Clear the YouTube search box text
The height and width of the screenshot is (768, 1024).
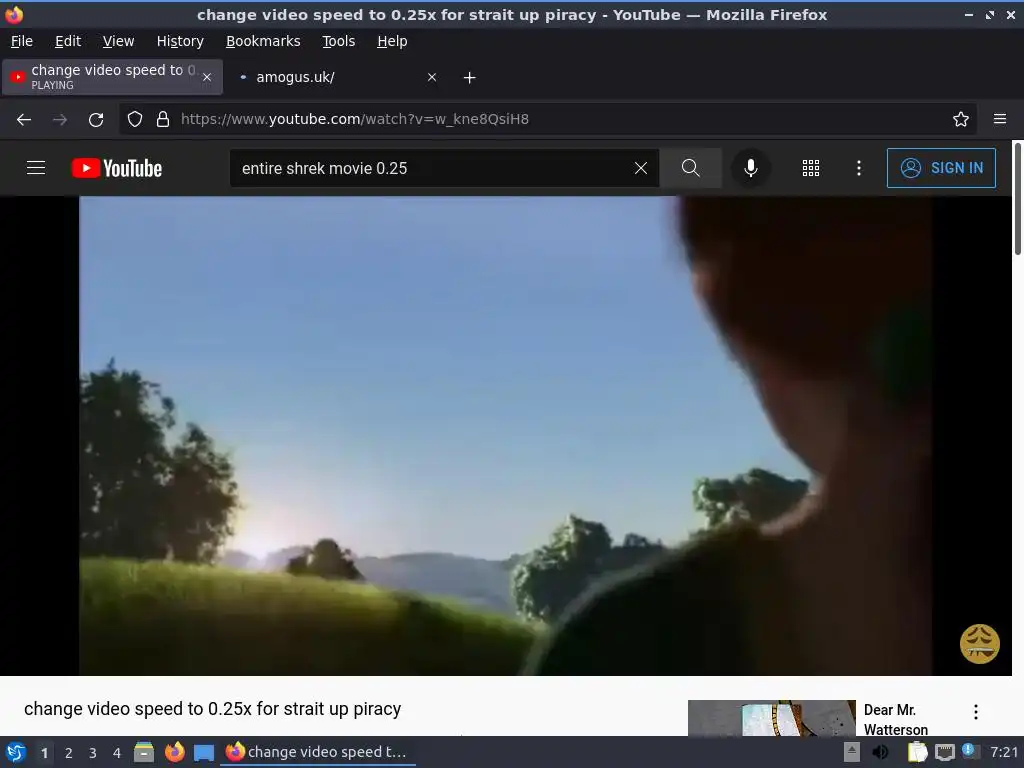point(641,168)
